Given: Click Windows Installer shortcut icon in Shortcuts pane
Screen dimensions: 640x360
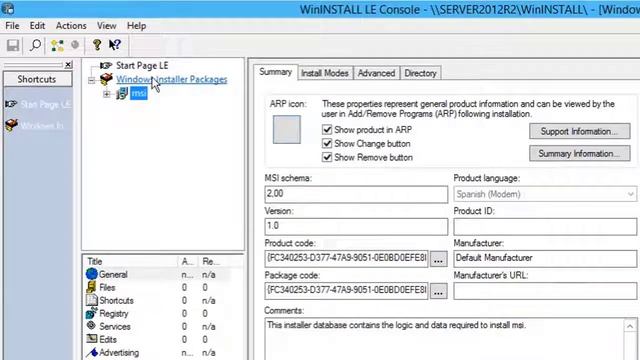Looking at the screenshot, I should [11, 125].
